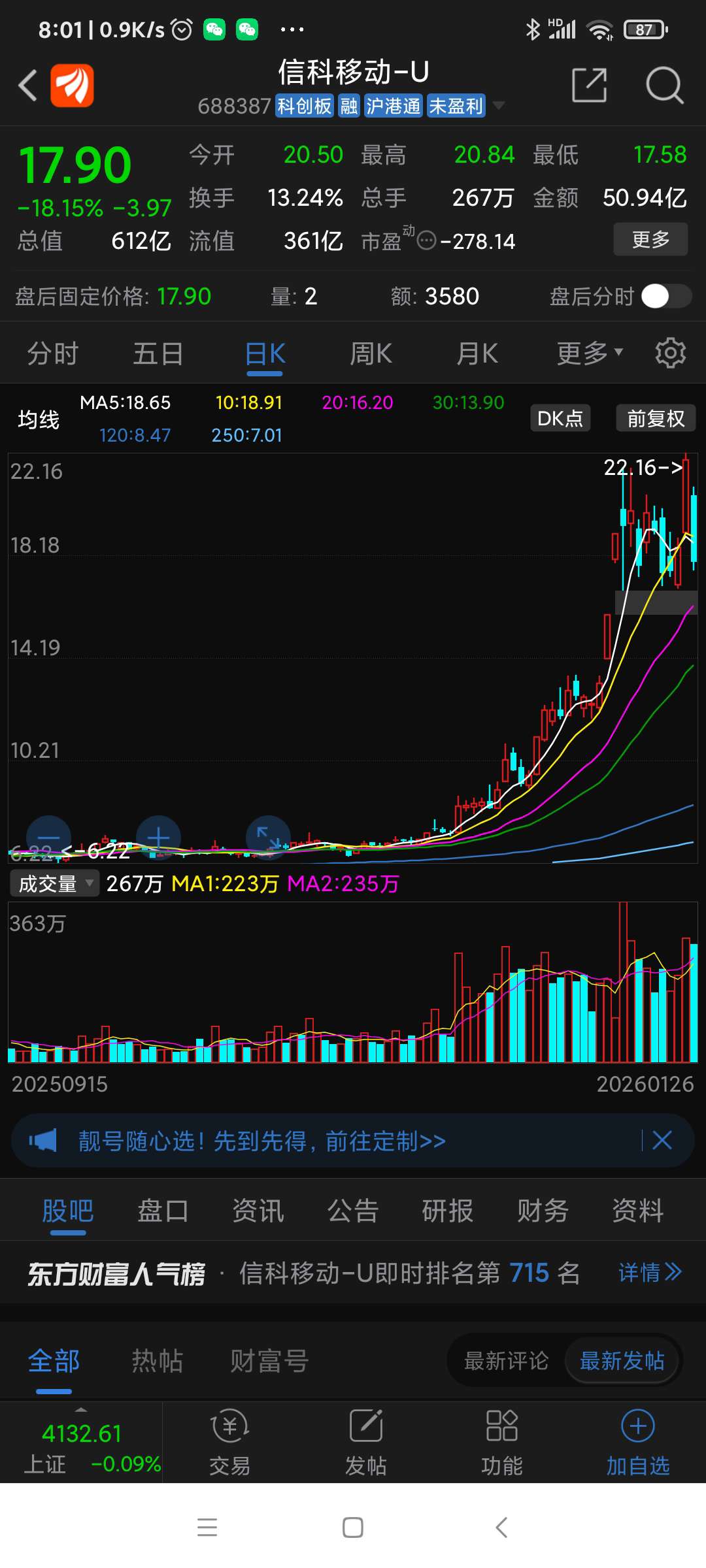The width and height of the screenshot is (706, 1568).
Task: Close the promotional banner with X
Action: coord(662,1141)
